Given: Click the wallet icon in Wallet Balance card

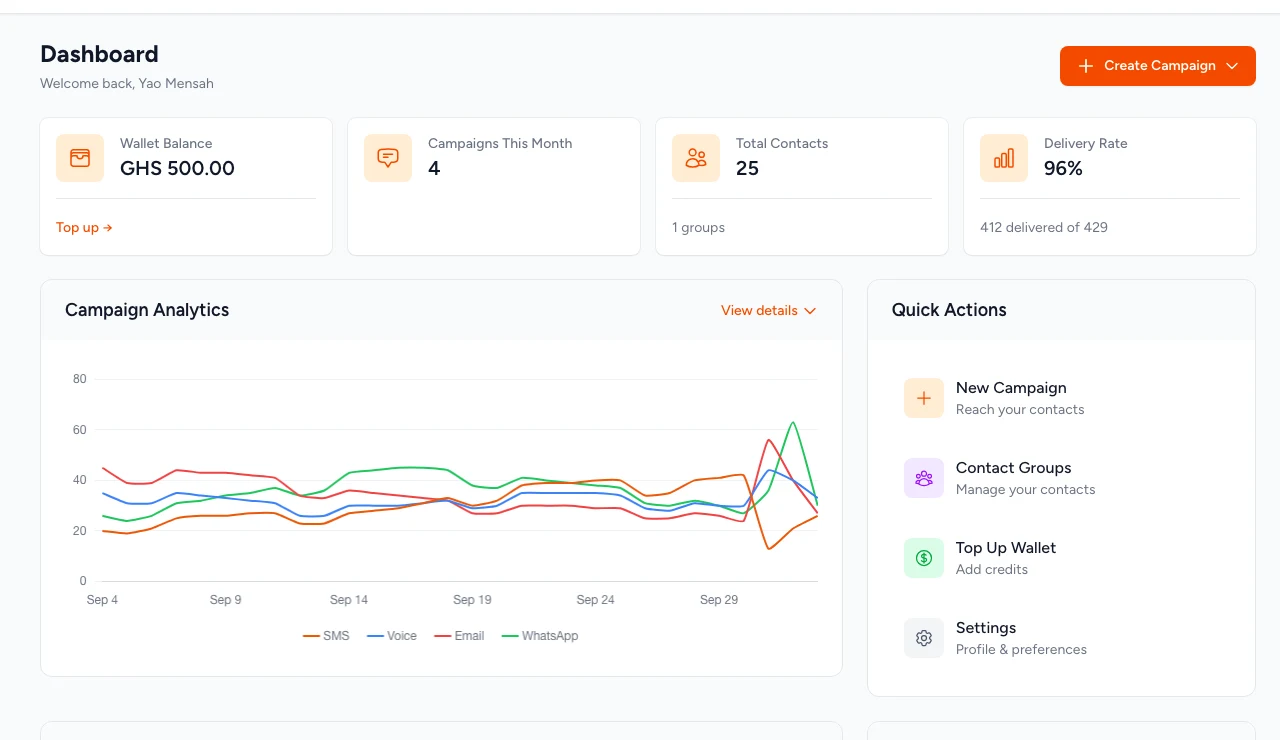Looking at the screenshot, I should [x=80, y=158].
